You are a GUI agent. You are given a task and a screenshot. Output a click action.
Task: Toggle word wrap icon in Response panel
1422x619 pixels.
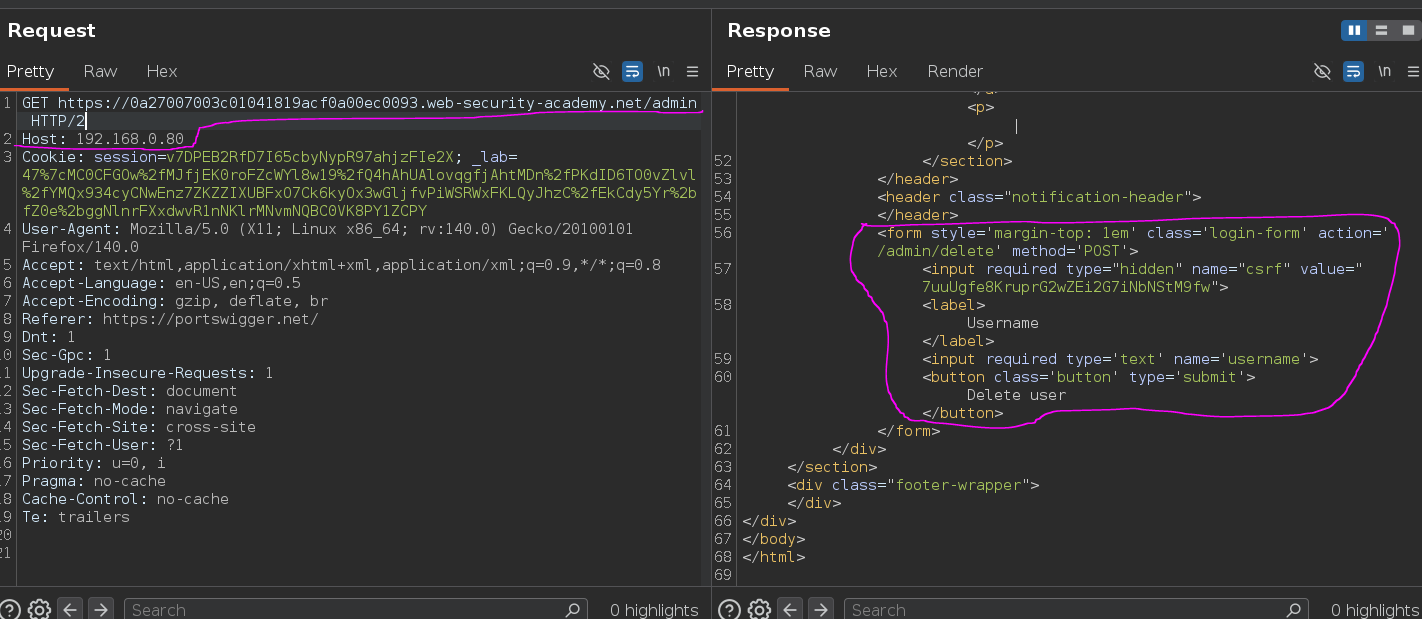[1352, 71]
